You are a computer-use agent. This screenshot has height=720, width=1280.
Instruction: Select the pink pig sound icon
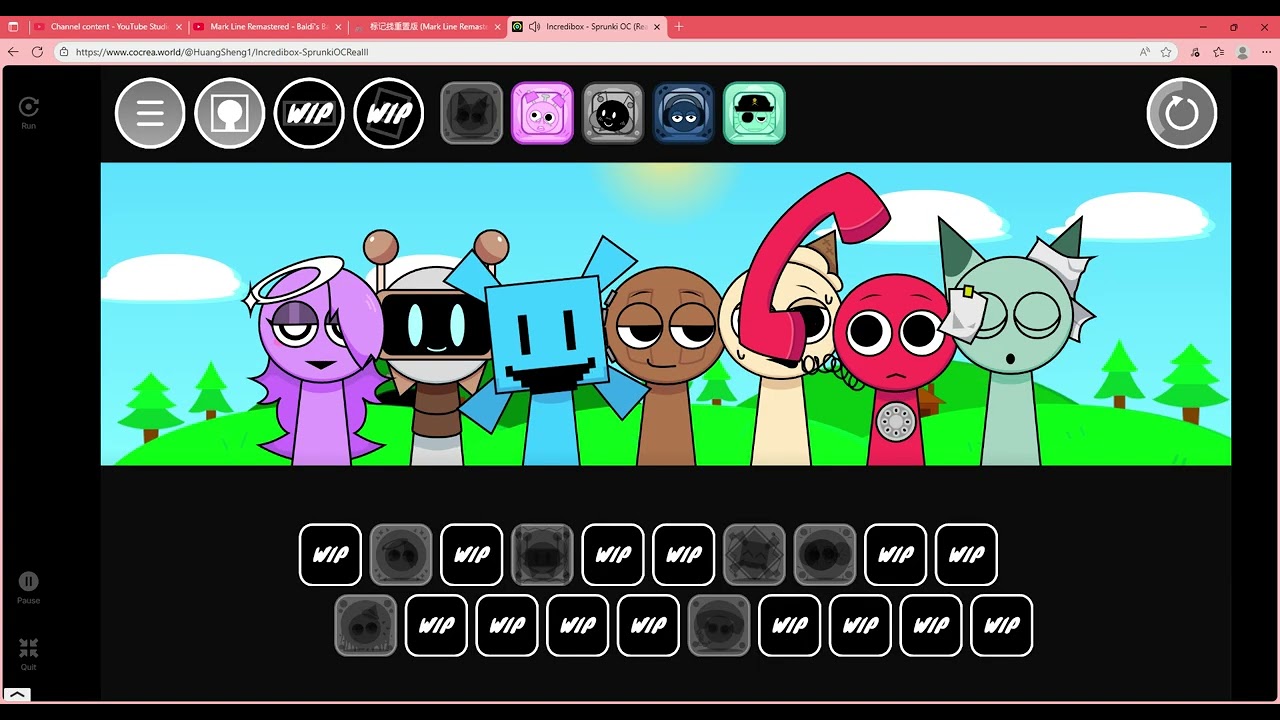tap(543, 113)
